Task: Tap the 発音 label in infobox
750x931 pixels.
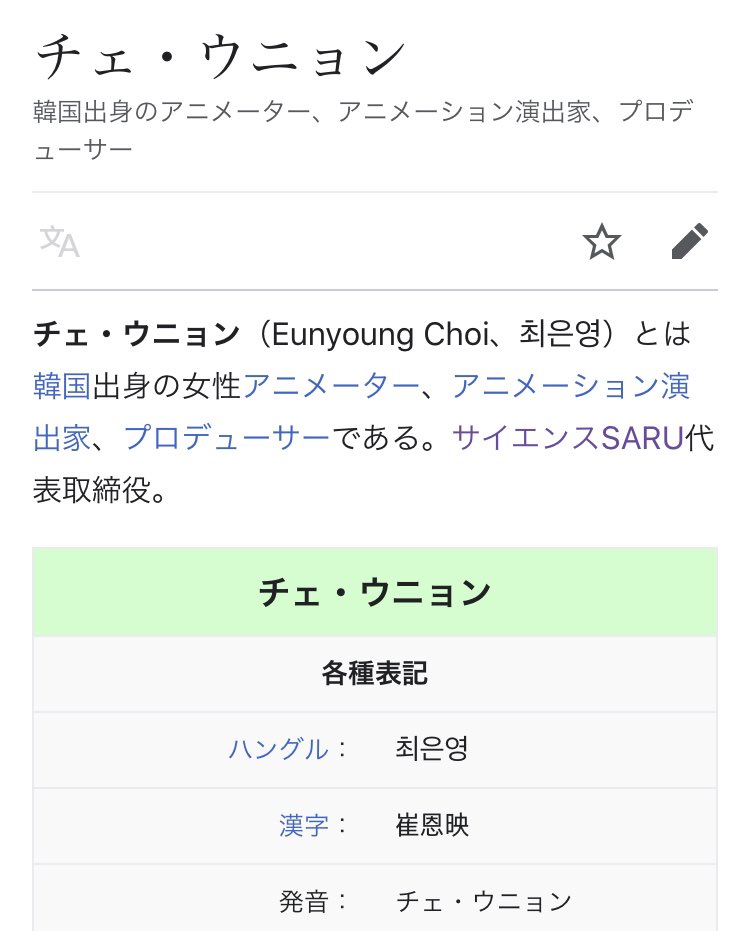Action: coord(303,901)
